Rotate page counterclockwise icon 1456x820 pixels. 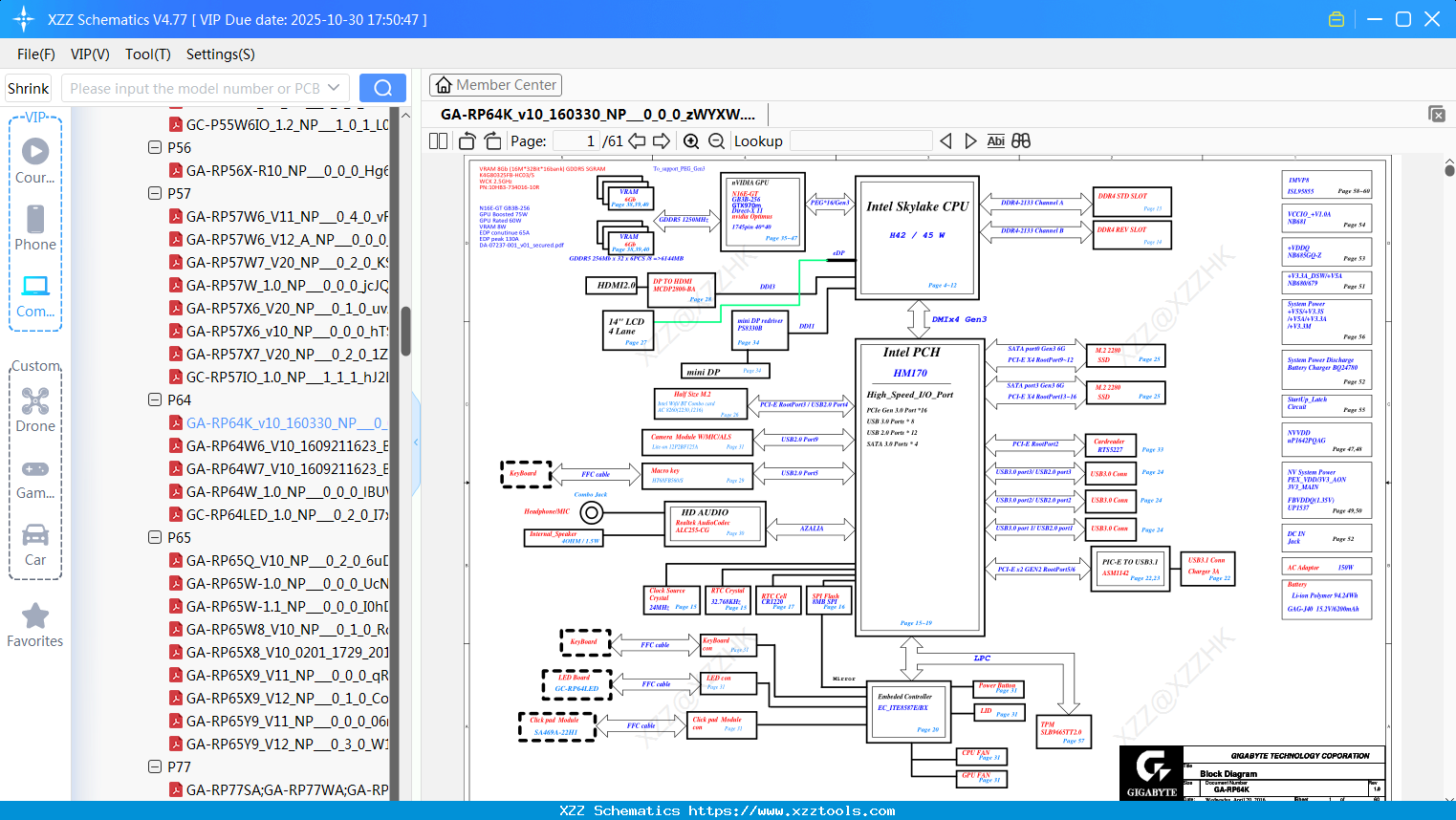tap(467, 141)
